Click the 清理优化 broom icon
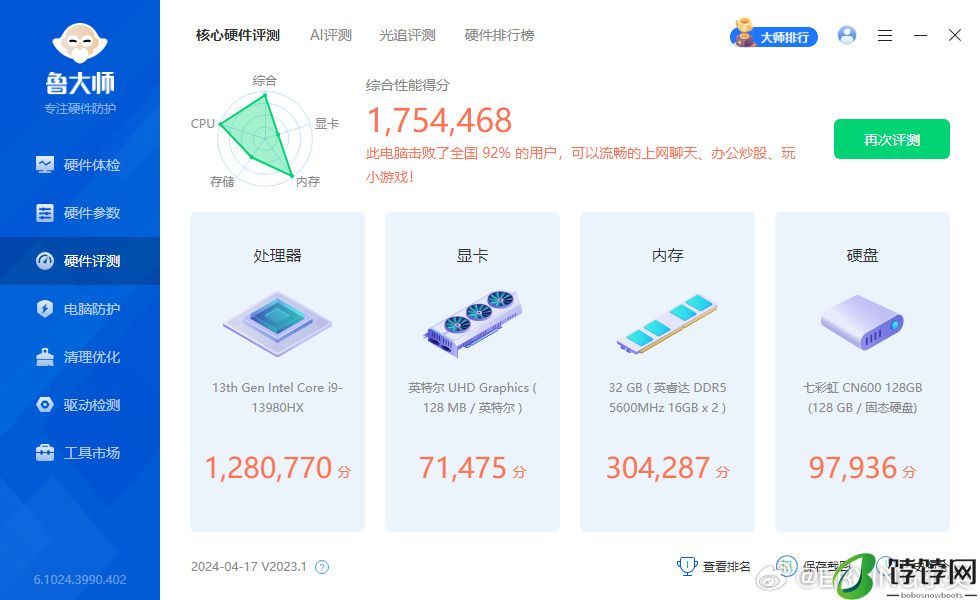Screen dimensions: 980x600 coord(45,357)
